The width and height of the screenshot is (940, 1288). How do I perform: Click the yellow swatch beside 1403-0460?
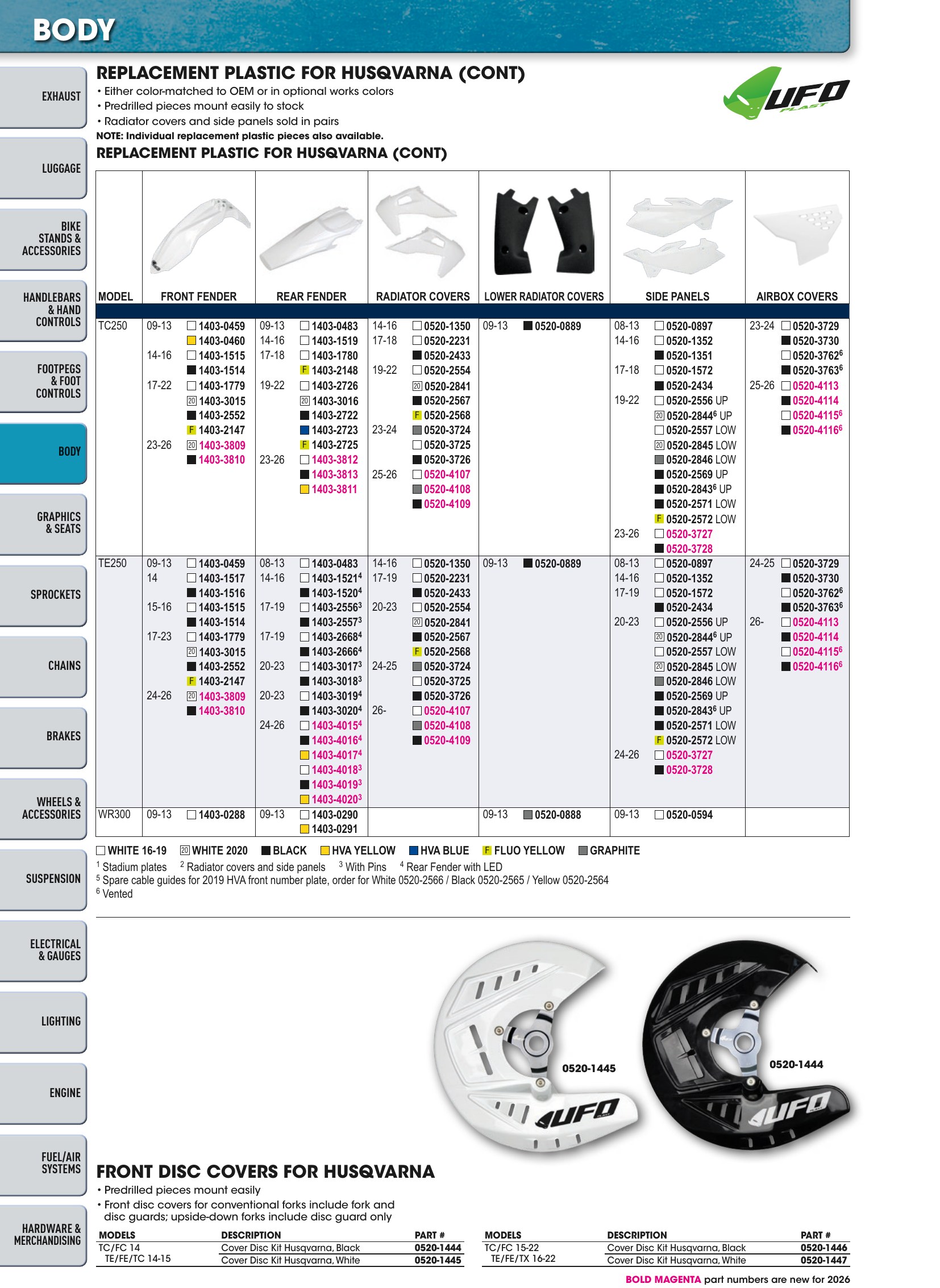(192, 341)
